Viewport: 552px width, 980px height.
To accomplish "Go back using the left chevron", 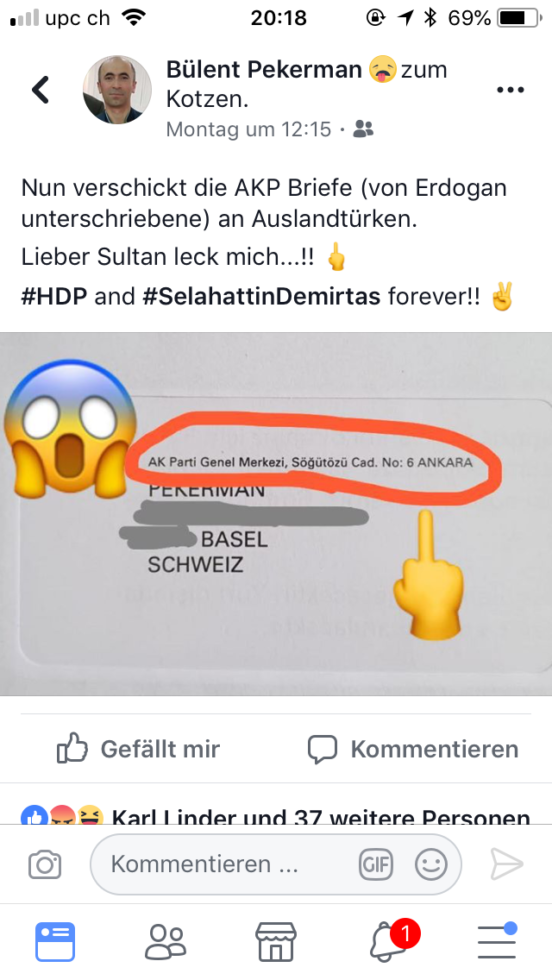I will point(41,90).
